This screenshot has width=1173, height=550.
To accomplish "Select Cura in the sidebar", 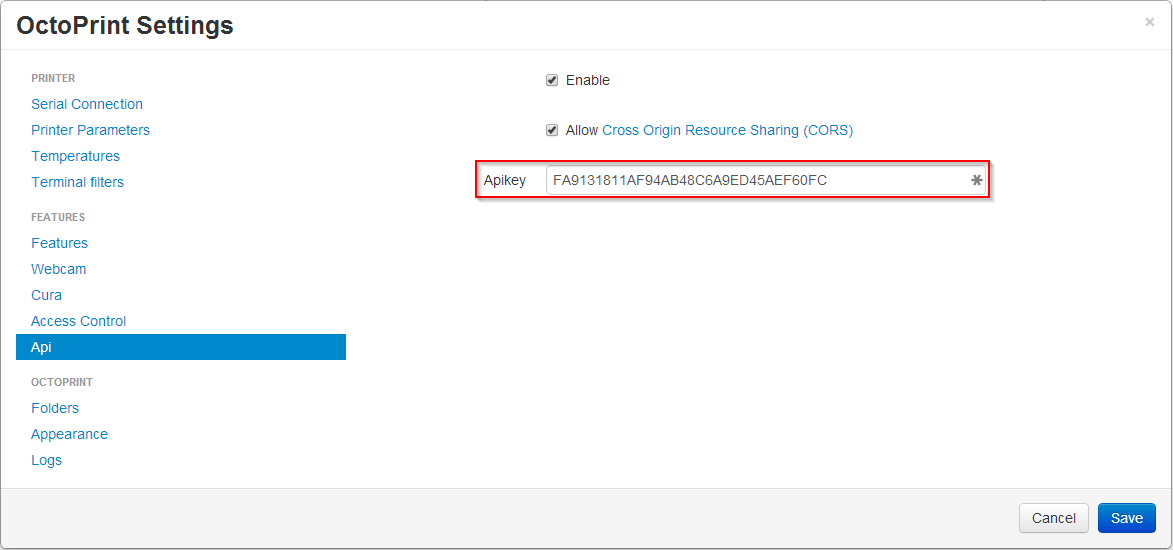I will (46, 295).
